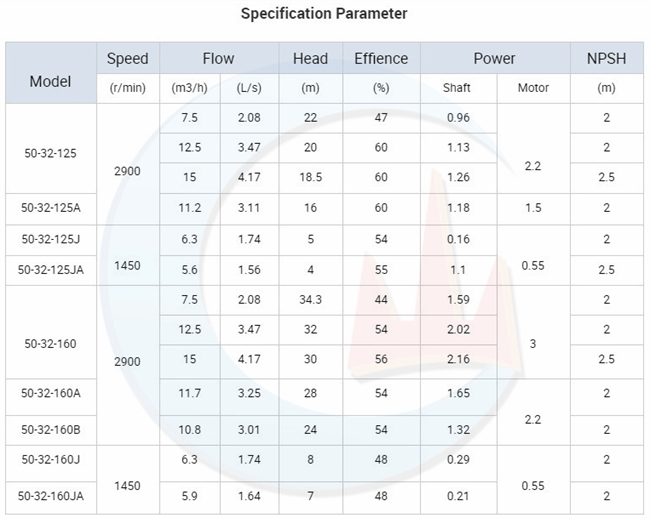Screen dimensions: 650x518
Task: Select the (L/s) unit cell
Action: pyautogui.click(x=249, y=88)
